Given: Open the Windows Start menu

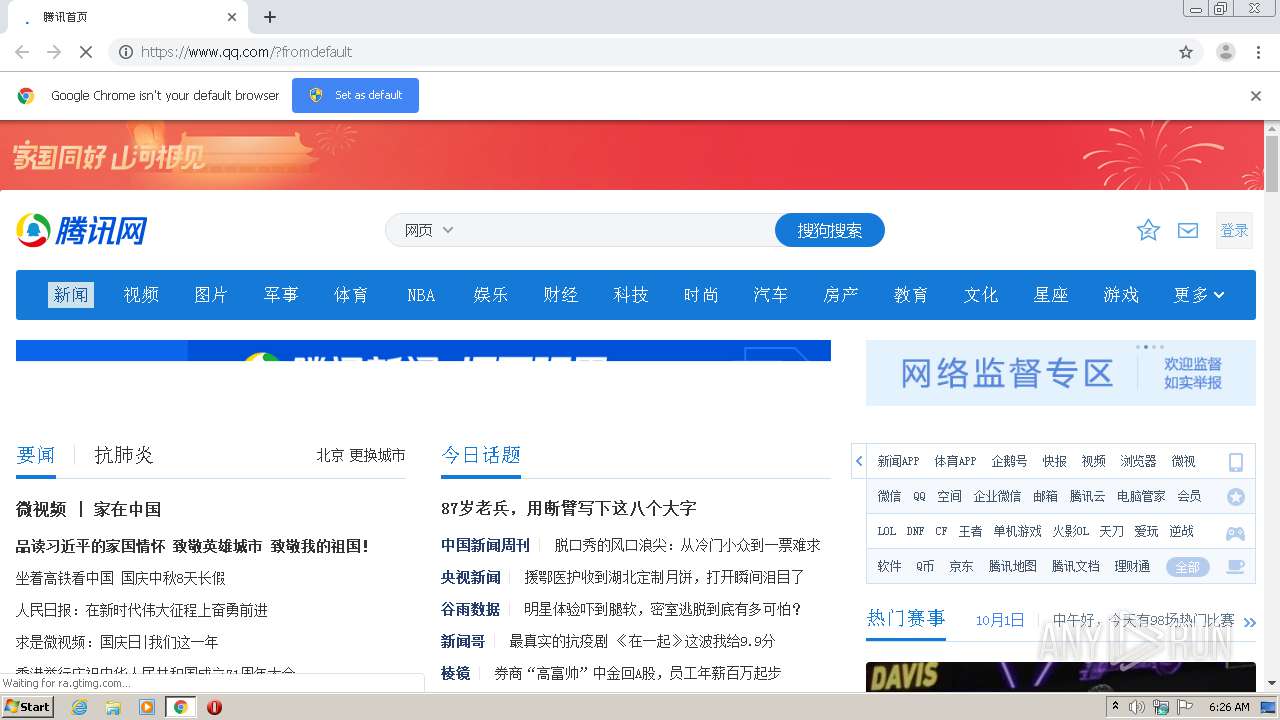Looking at the screenshot, I should (x=27, y=707).
